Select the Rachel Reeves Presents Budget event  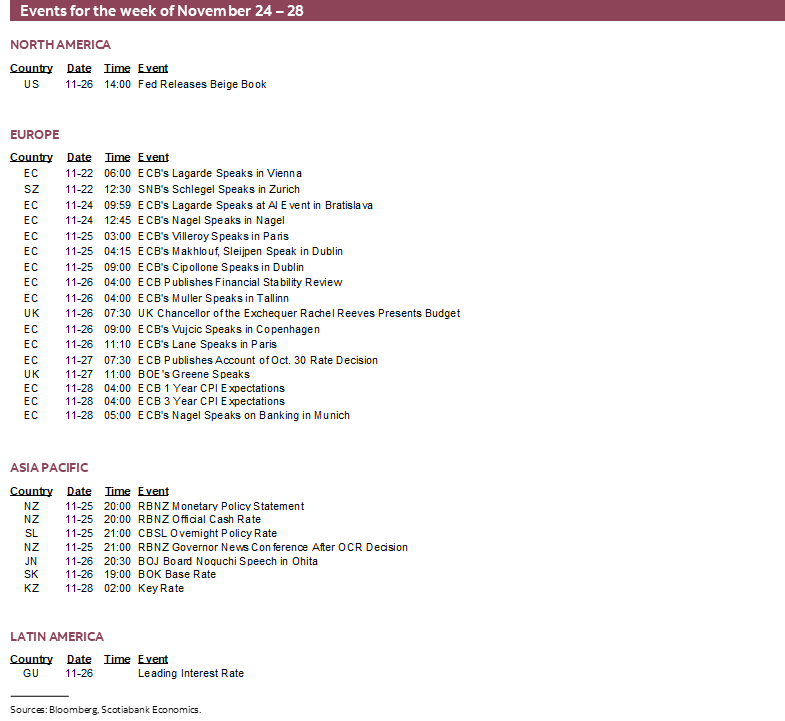point(299,313)
